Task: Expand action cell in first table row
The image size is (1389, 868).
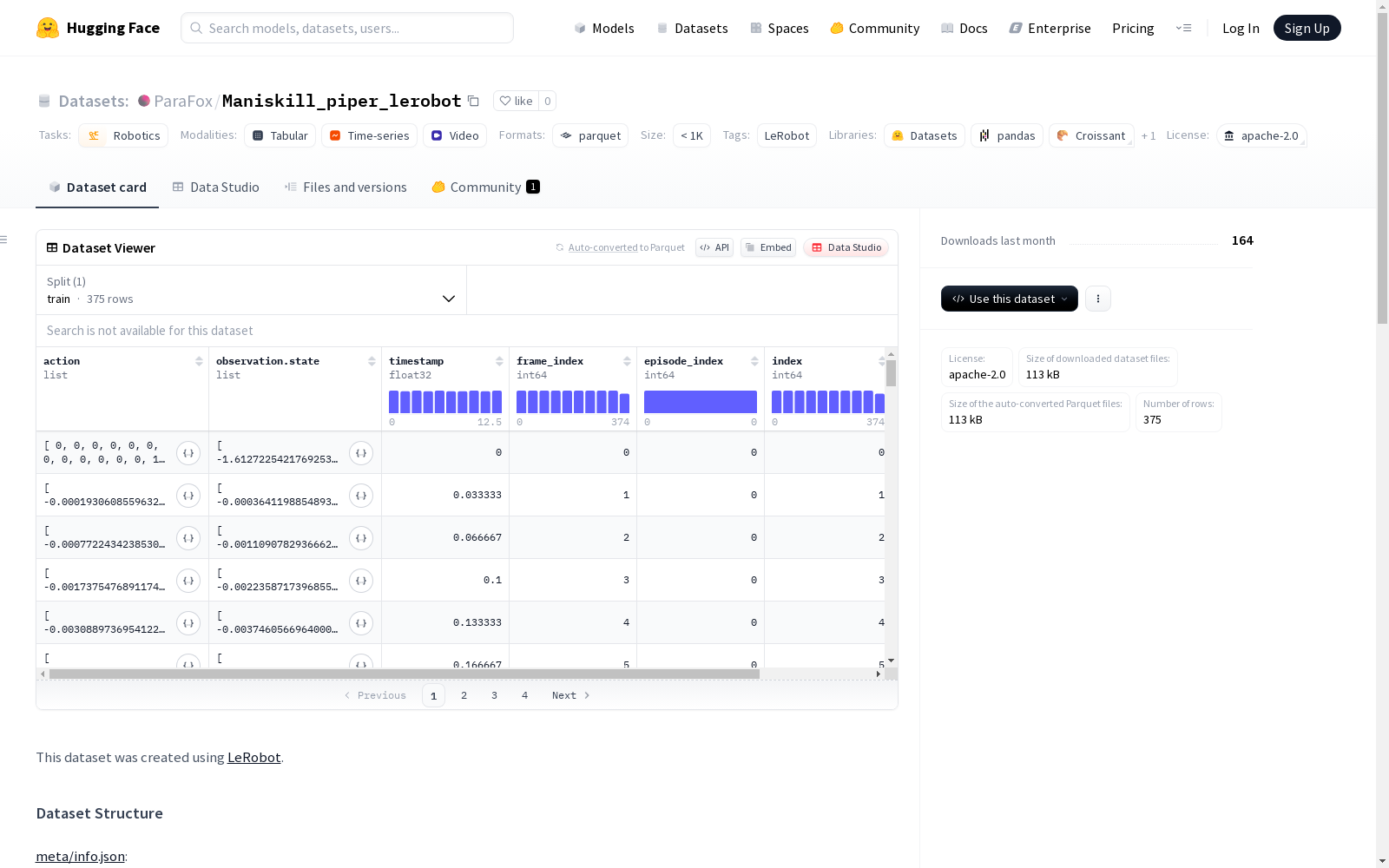Action: click(x=188, y=453)
